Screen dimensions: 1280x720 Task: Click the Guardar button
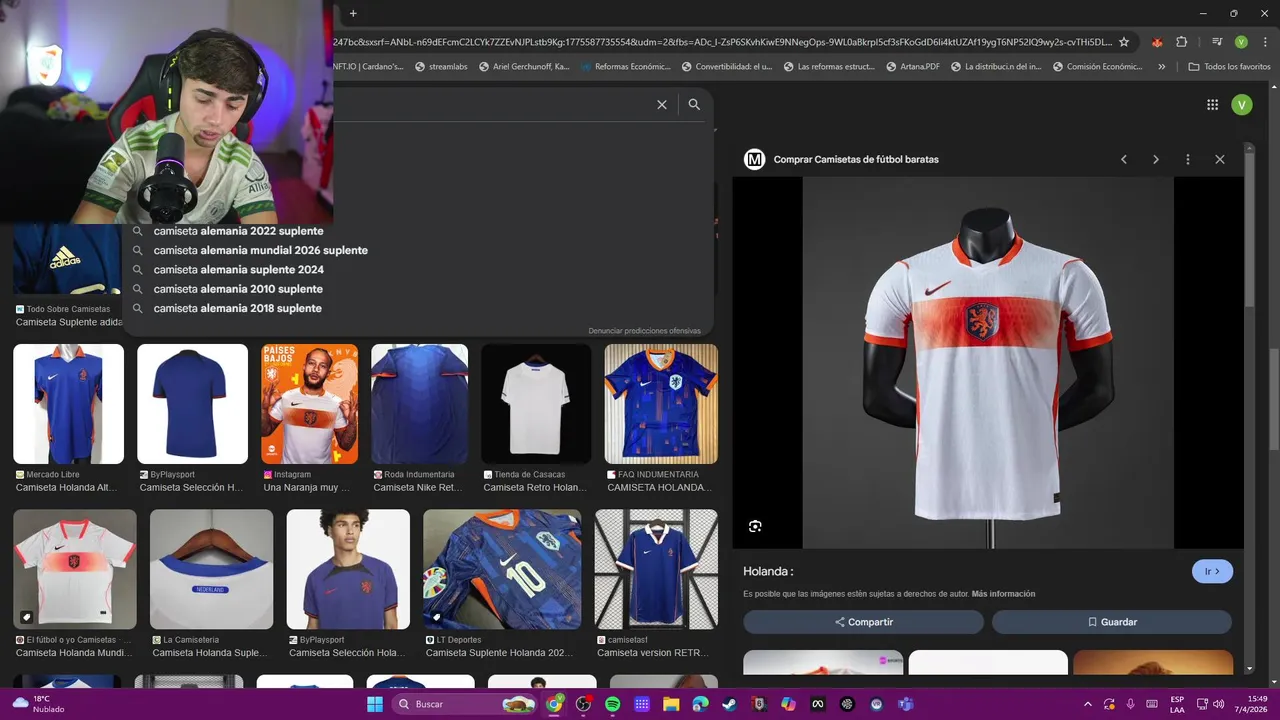[x=1112, y=622]
